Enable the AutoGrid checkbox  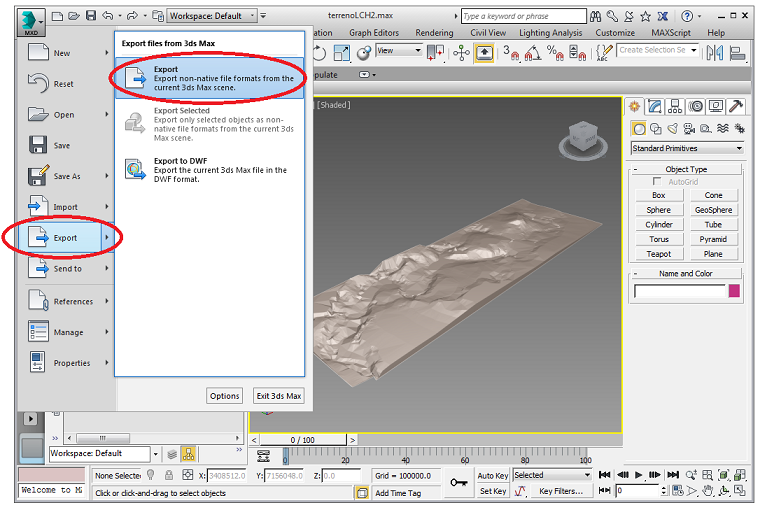(x=657, y=181)
